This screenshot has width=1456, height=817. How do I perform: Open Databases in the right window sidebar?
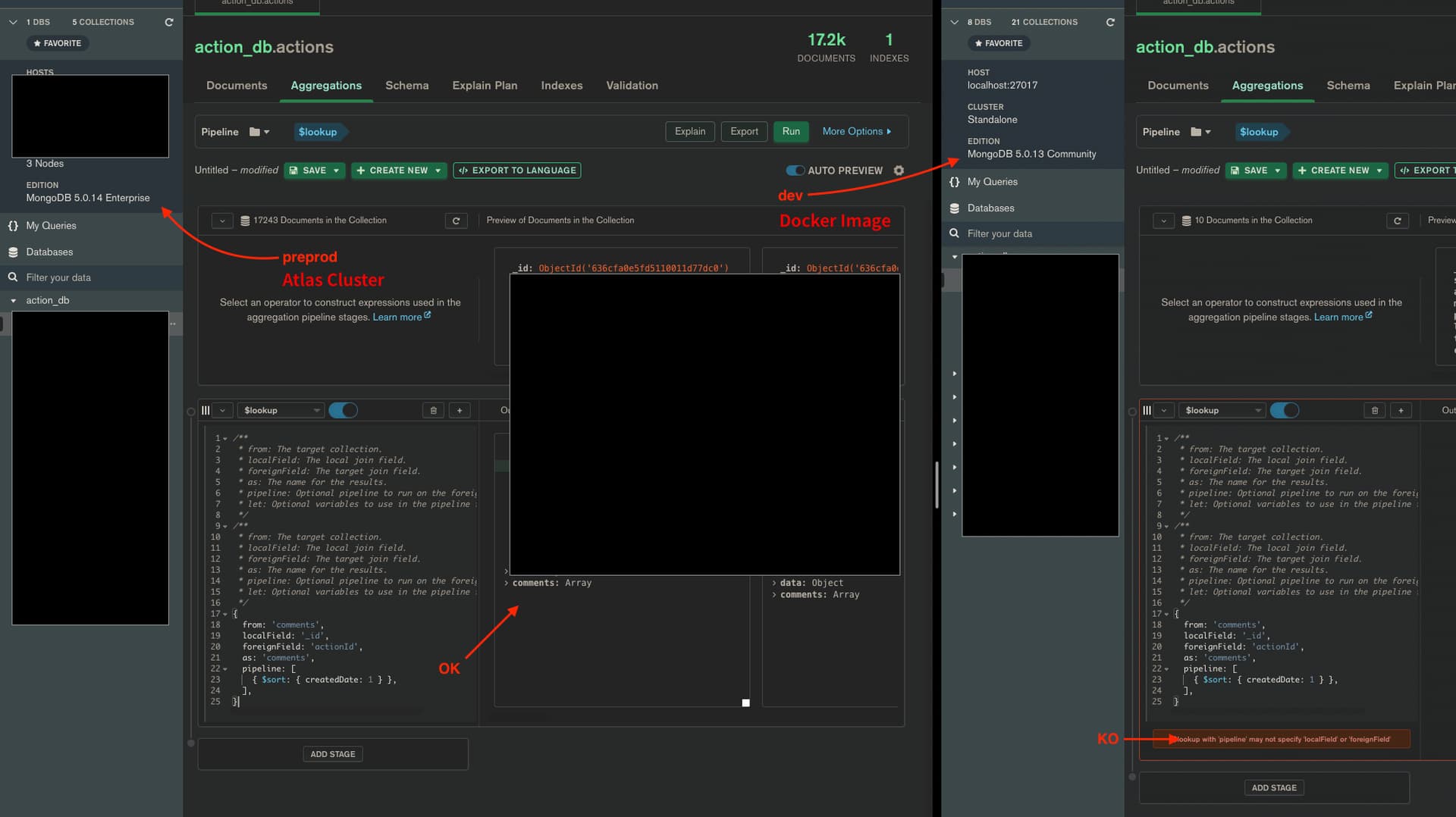pyautogui.click(x=990, y=208)
